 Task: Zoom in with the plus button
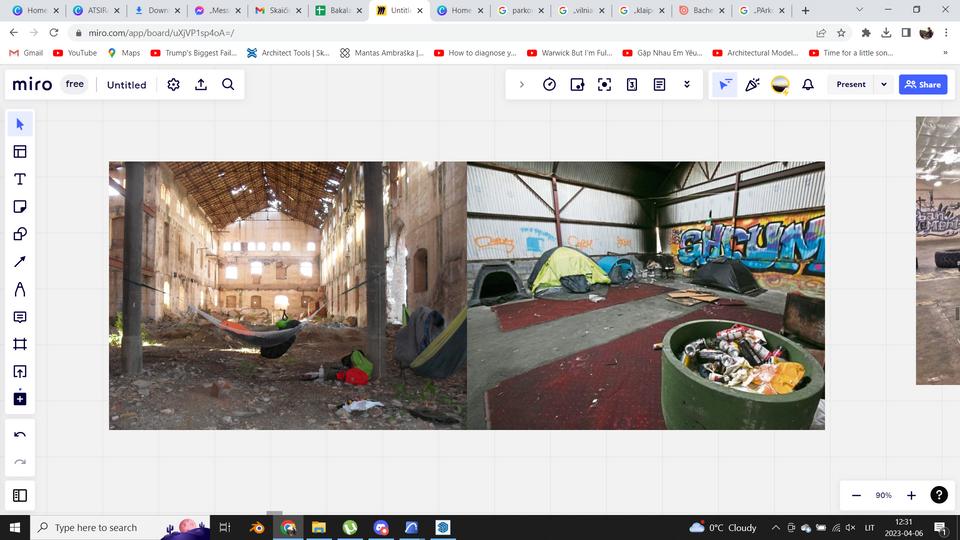pyautogui.click(x=911, y=495)
